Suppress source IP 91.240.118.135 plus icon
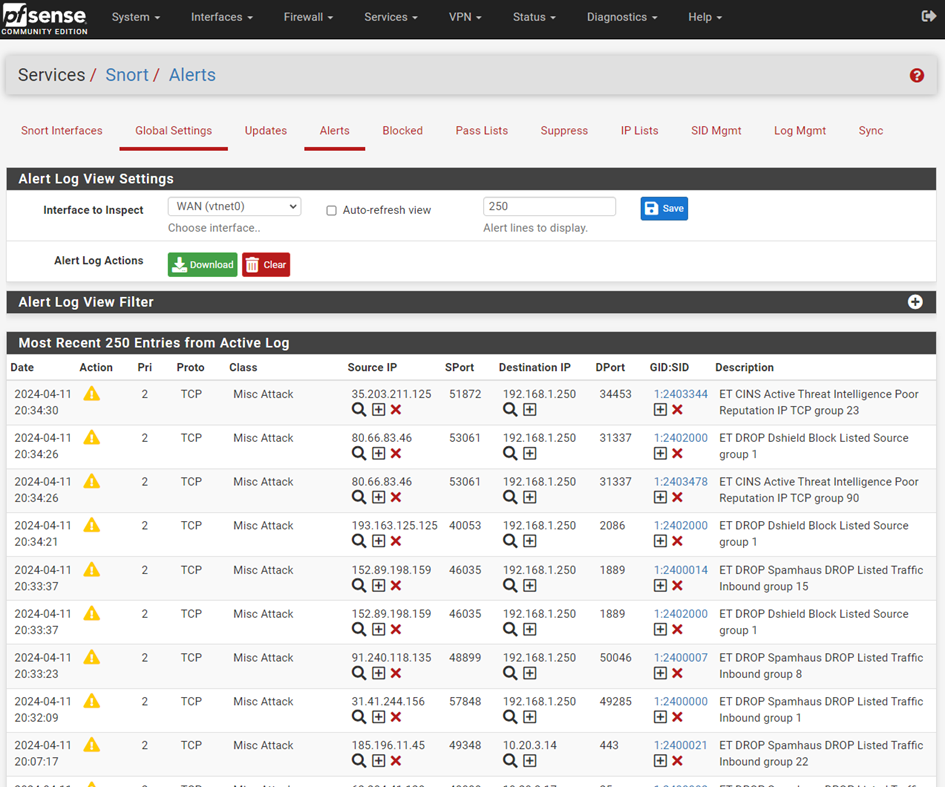 click(378, 673)
